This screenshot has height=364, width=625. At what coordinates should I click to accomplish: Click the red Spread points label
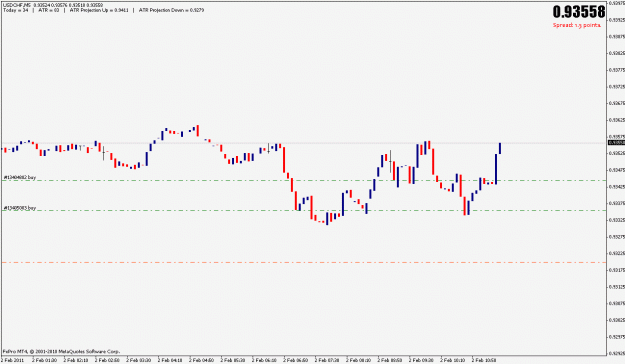(x=577, y=25)
